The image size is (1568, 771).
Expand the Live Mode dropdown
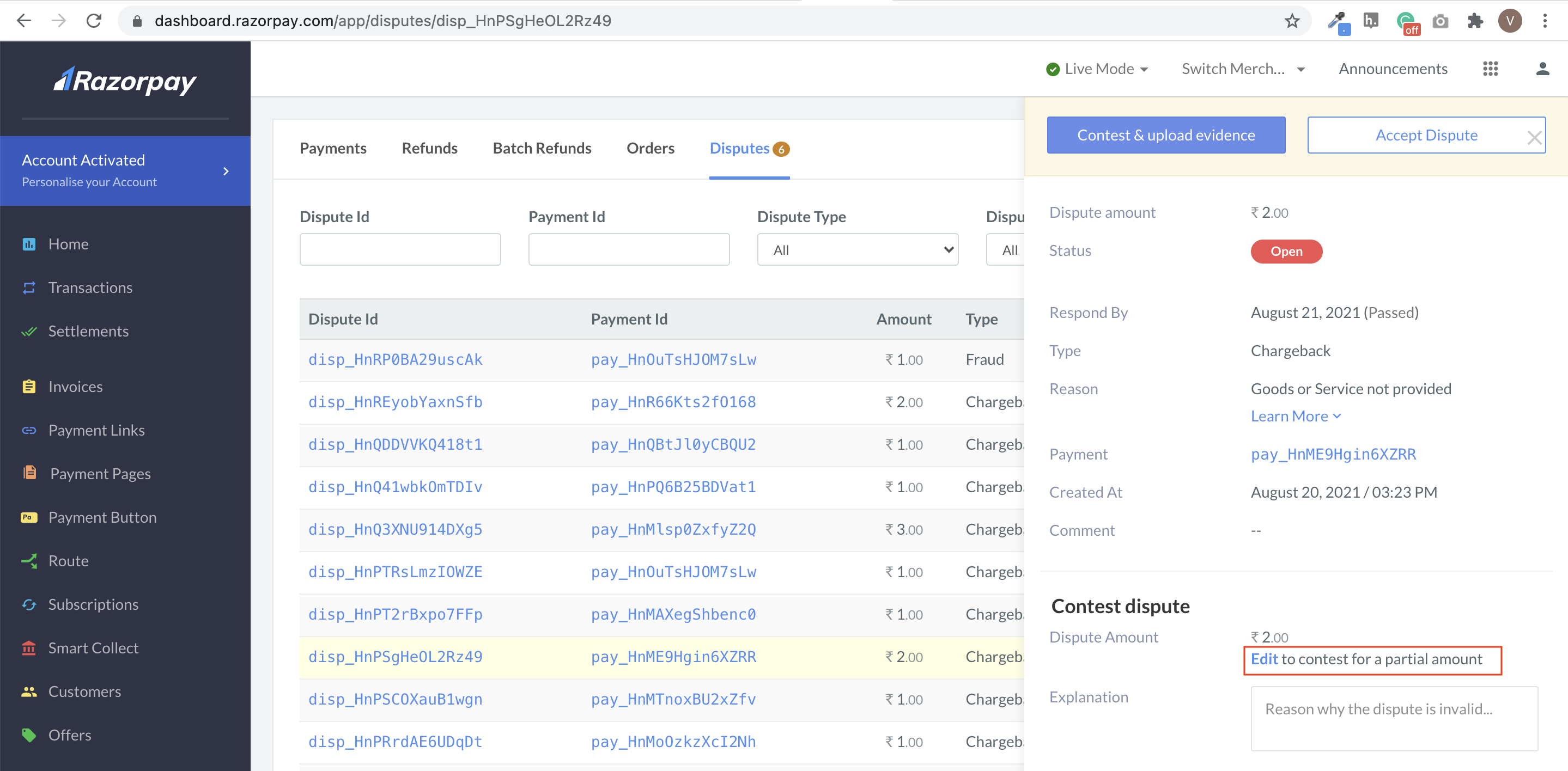pyautogui.click(x=1097, y=69)
